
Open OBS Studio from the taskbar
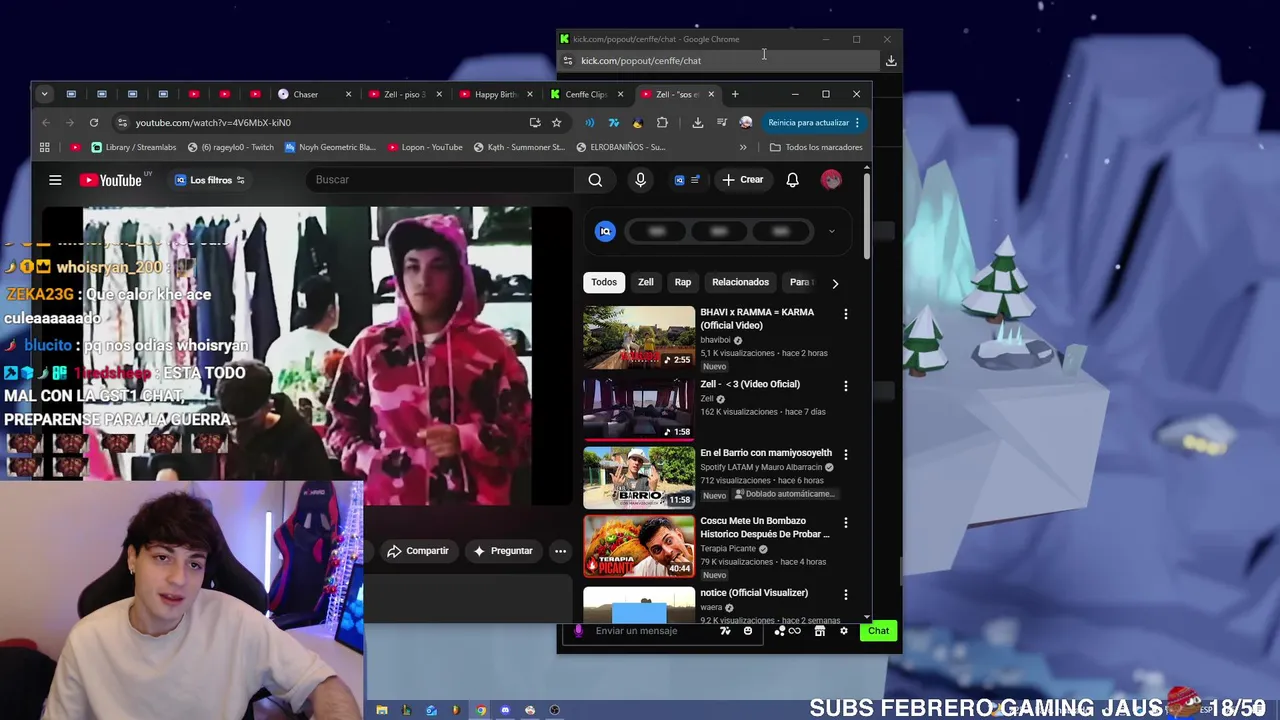554,710
